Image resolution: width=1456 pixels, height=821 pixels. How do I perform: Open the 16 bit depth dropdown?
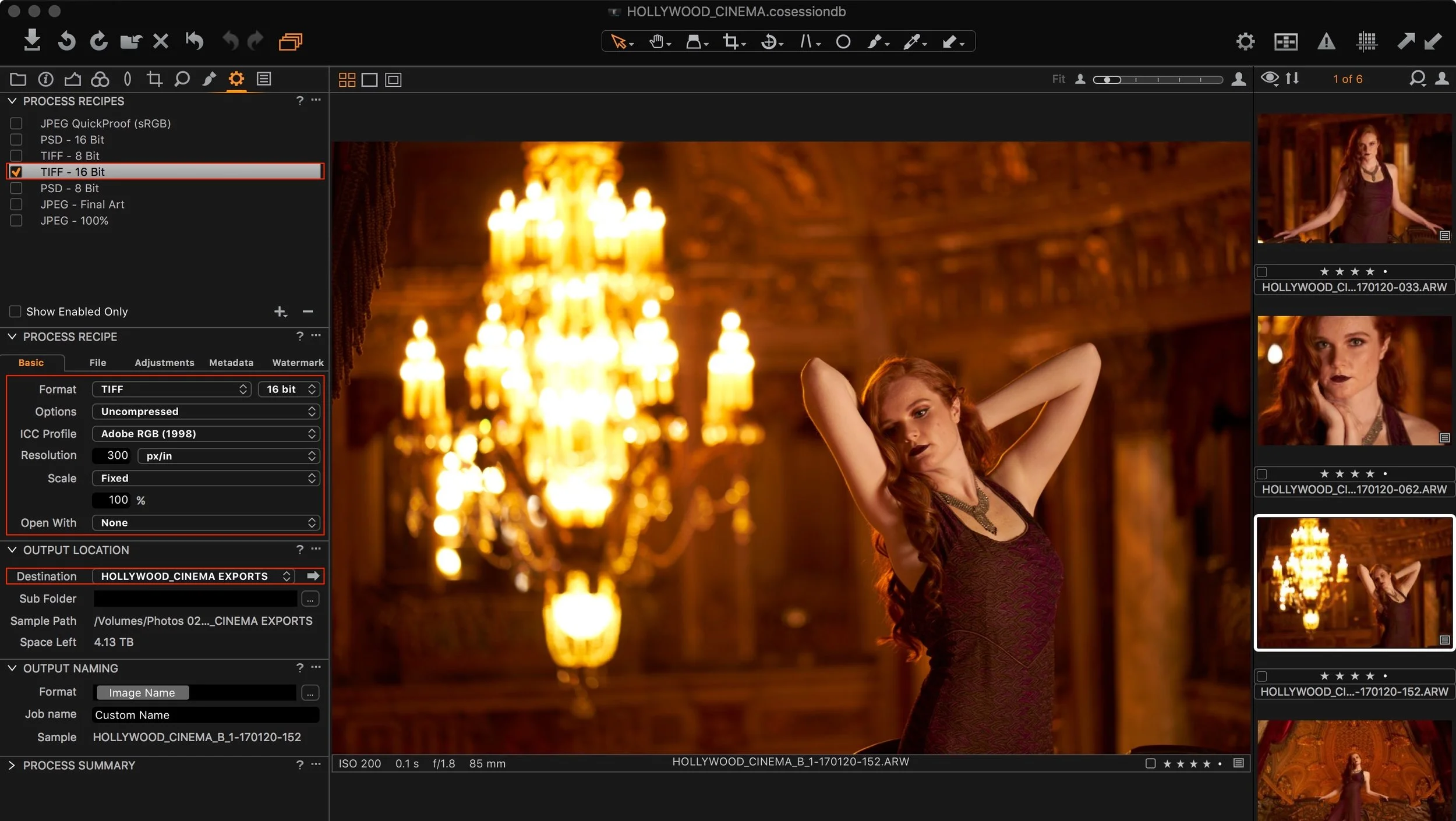pyautogui.click(x=289, y=389)
